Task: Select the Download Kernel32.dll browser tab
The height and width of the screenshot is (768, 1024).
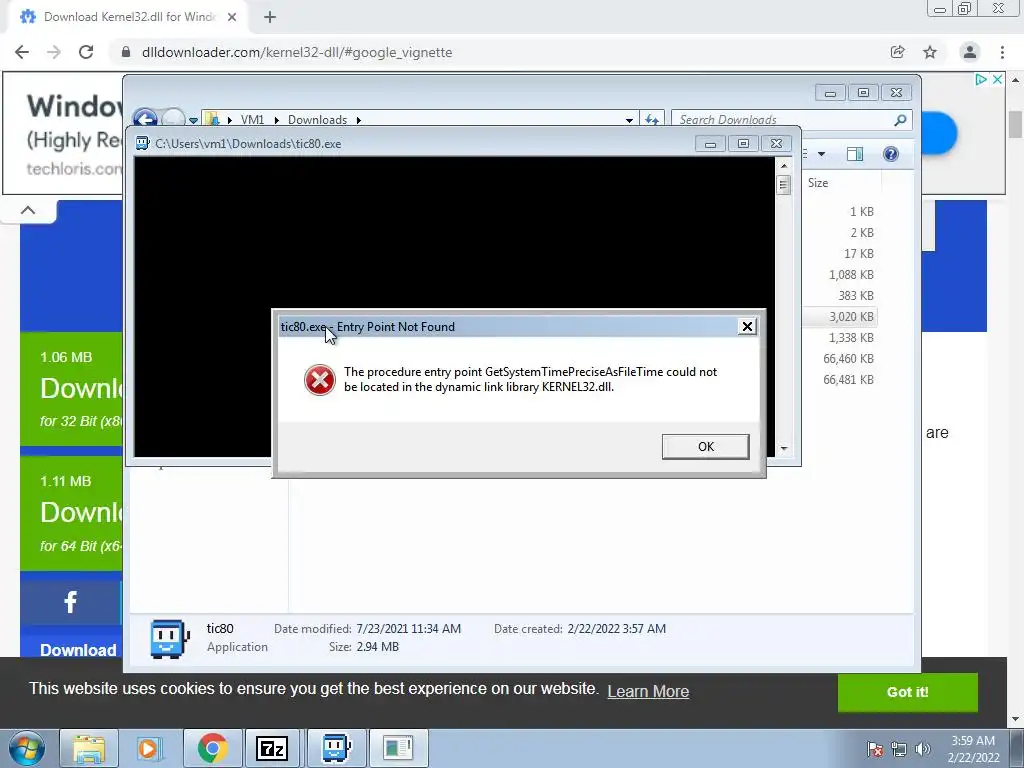Action: (129, 17)
